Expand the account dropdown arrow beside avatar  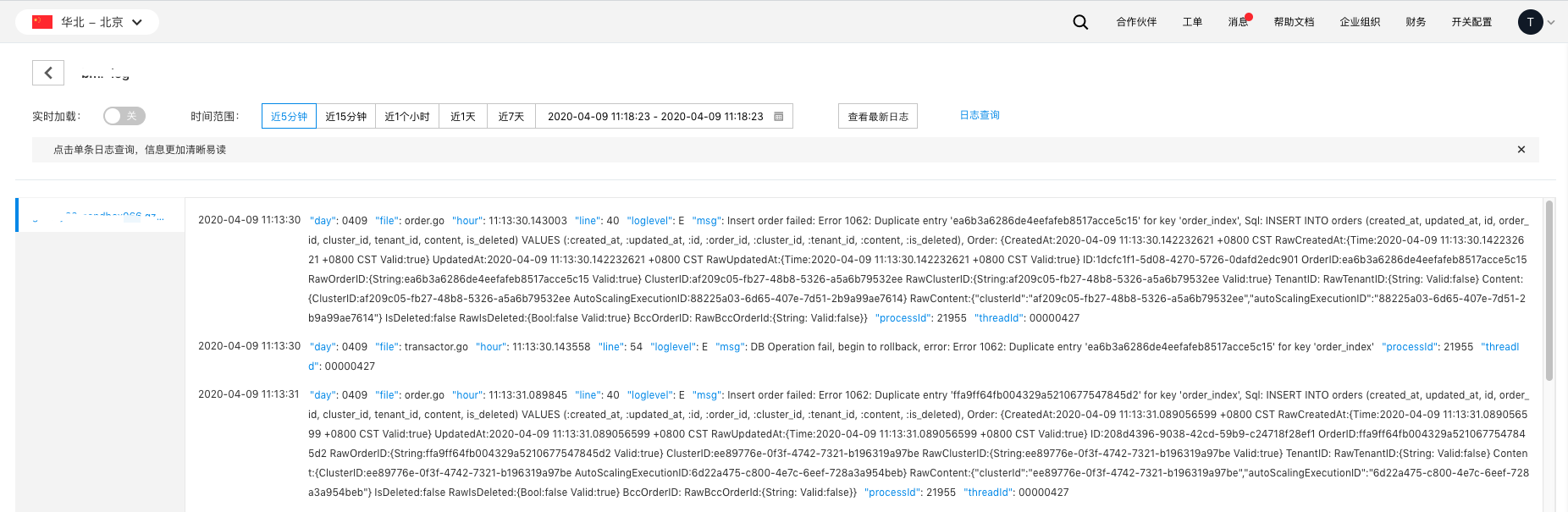pos(1551,23)
